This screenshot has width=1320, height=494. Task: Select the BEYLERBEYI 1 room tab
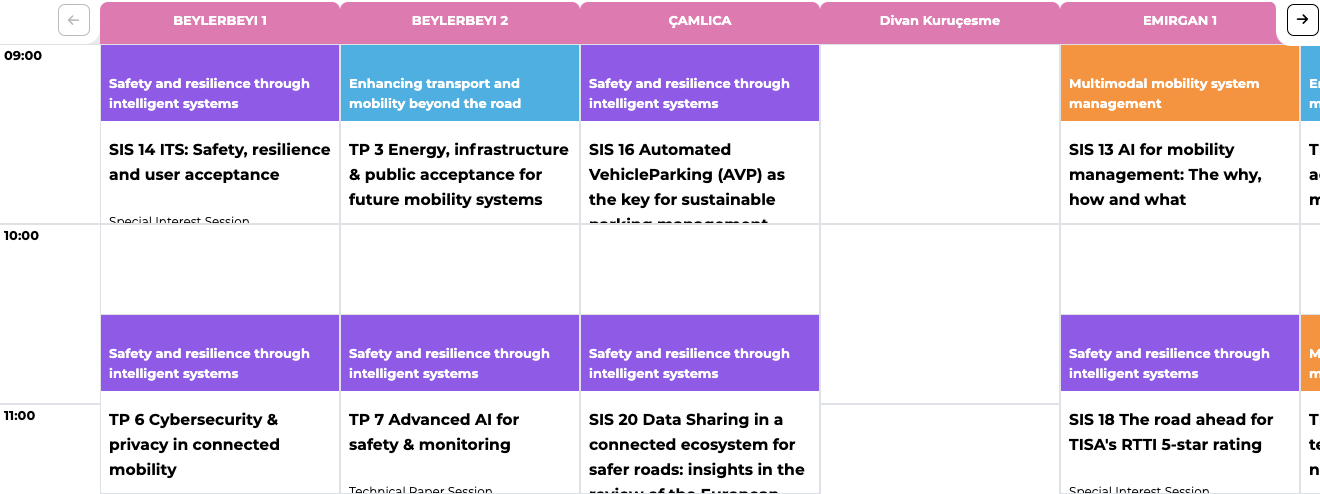tap(220, 21)
